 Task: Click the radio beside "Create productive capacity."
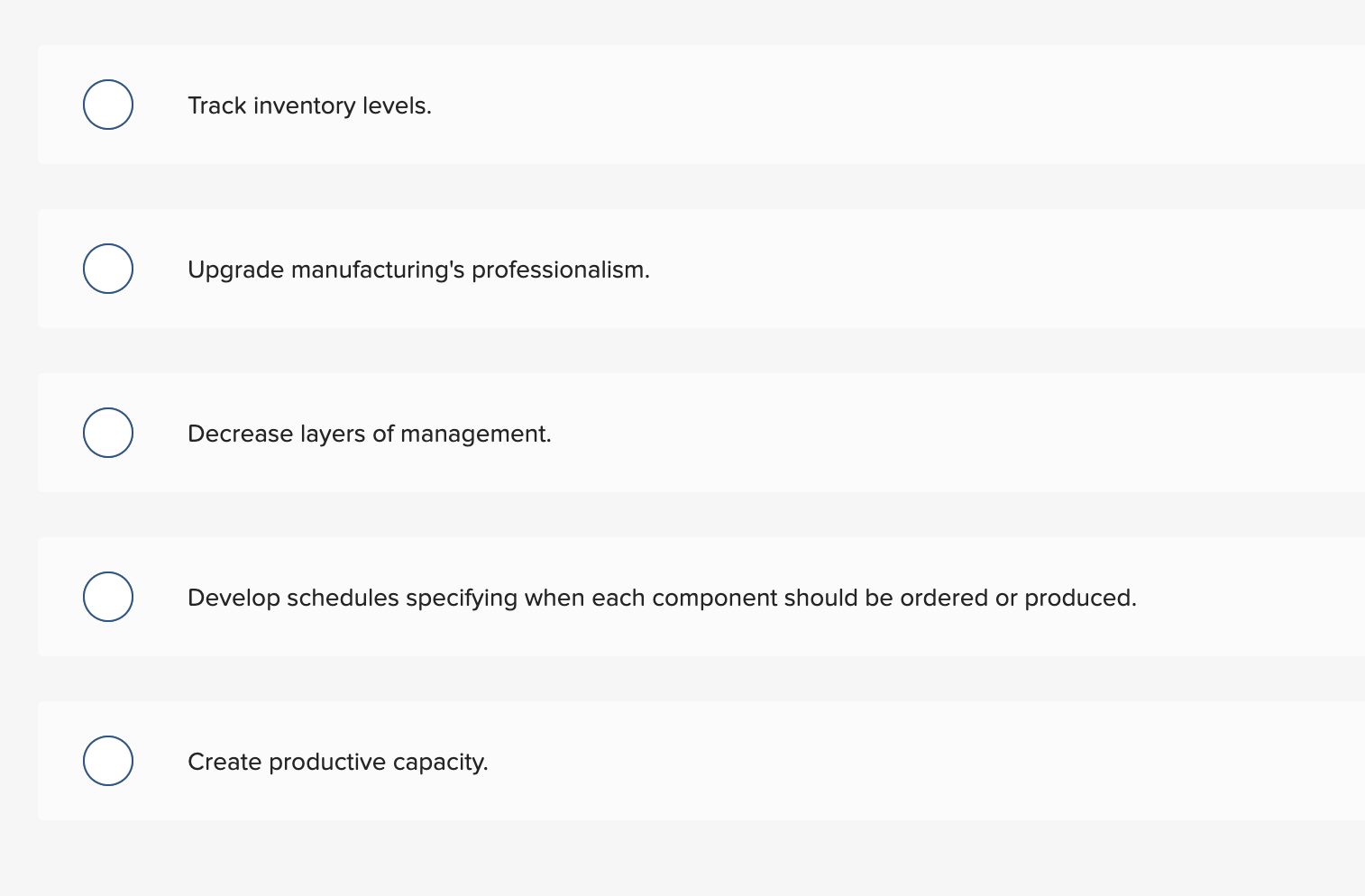tap(107, 760)
